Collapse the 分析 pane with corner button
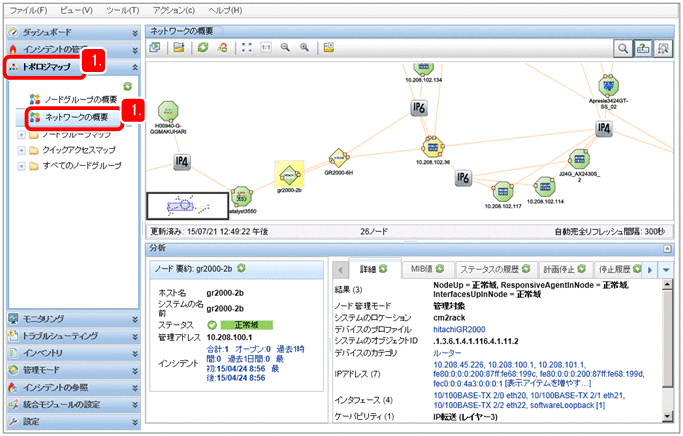 coord(667,249)
